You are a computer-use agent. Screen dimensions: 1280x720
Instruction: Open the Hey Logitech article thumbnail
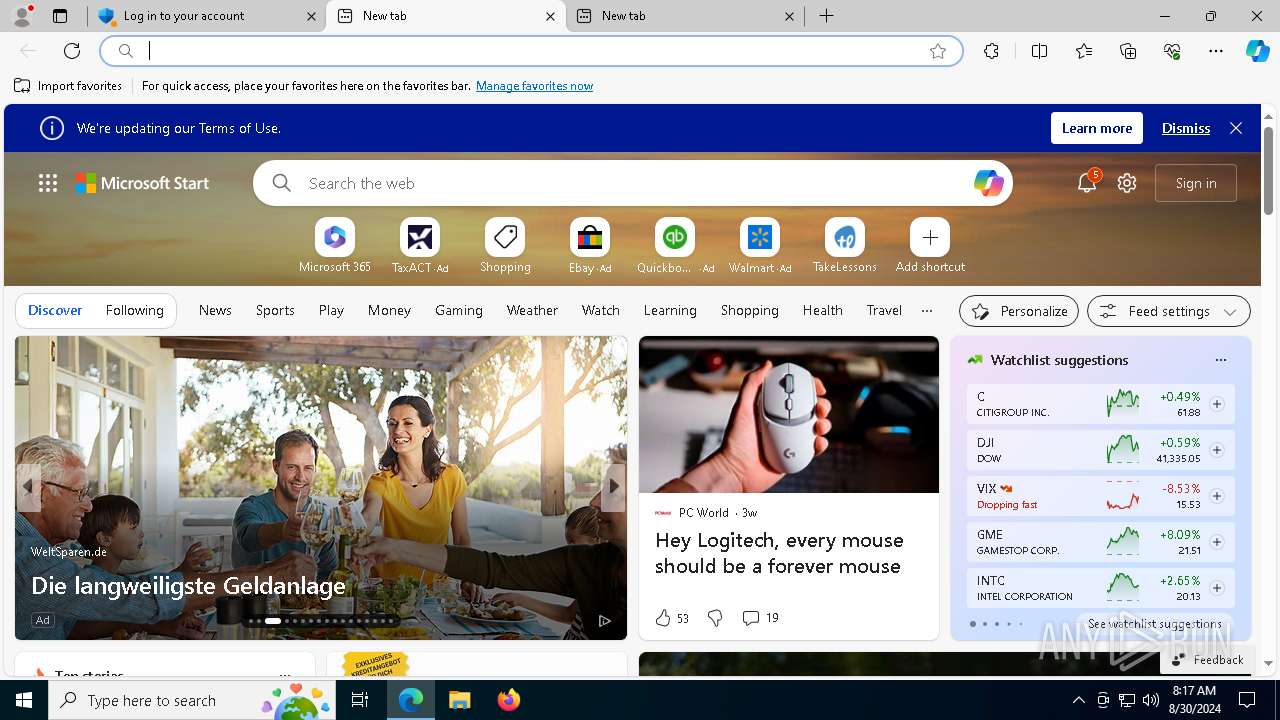pos(789,414)
